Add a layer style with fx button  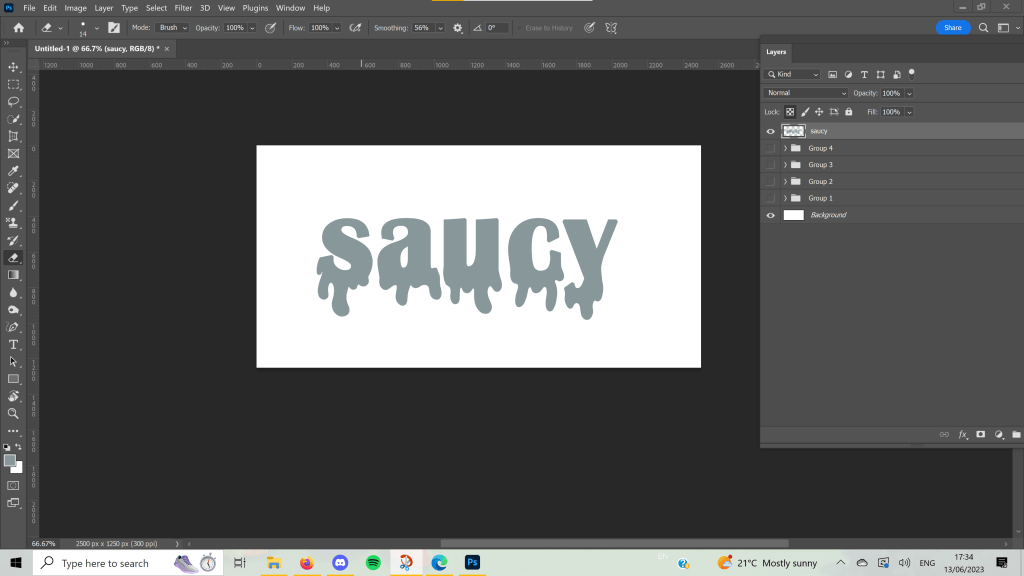click(963, 435)
